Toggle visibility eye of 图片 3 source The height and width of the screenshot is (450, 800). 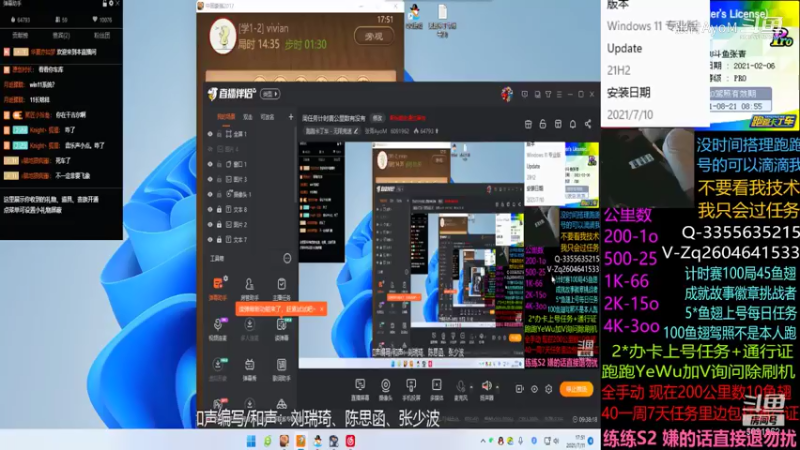coord(210,179)
